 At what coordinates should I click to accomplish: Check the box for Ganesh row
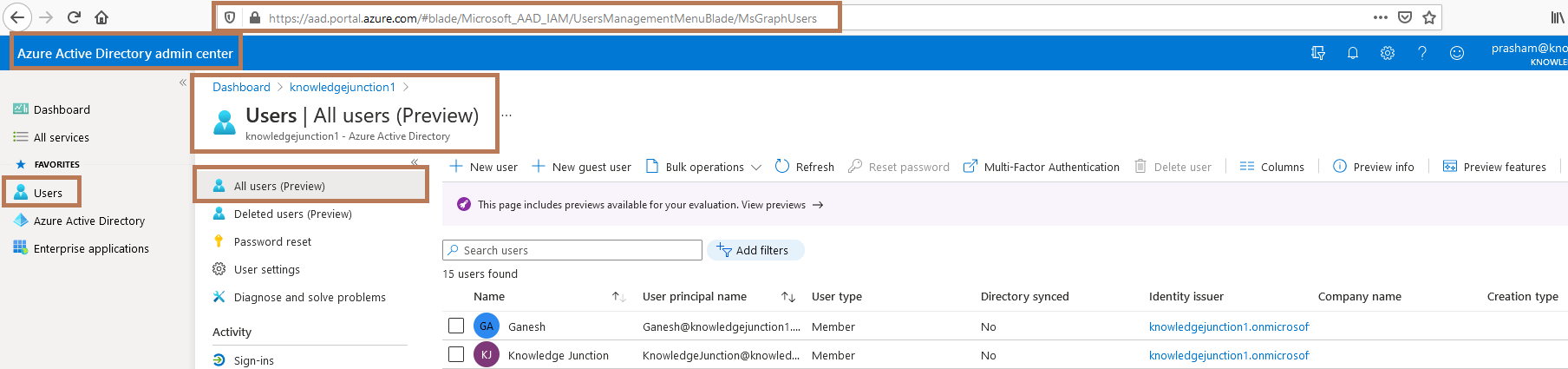456,326
